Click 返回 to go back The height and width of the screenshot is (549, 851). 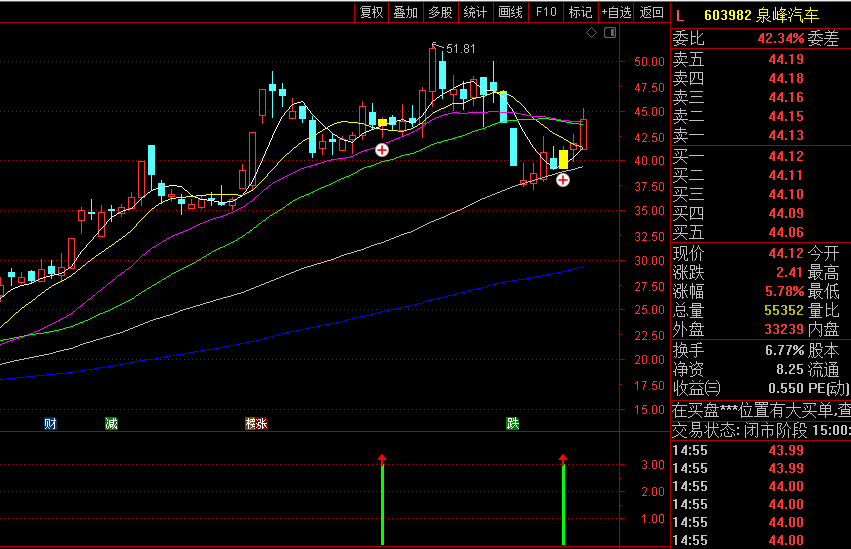[x=651, y=12]
